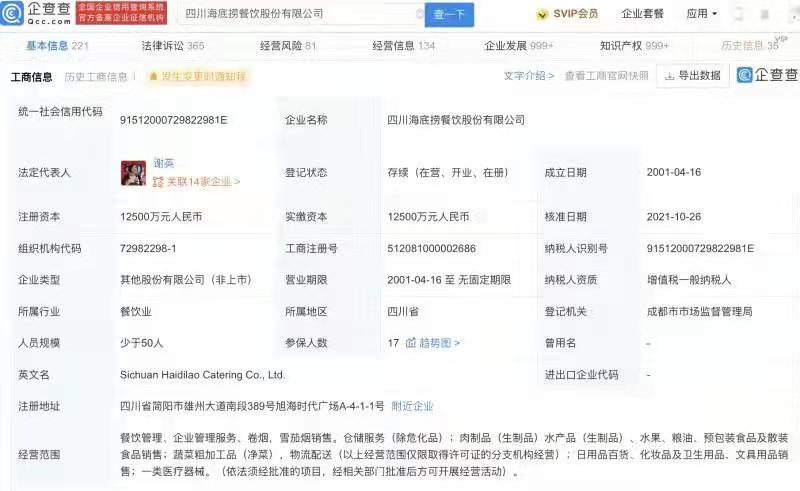Viewport: 800px width, 491px height.
Task: Click registration status 存续（在营、开业、在册）
Action: pos(447,173)
